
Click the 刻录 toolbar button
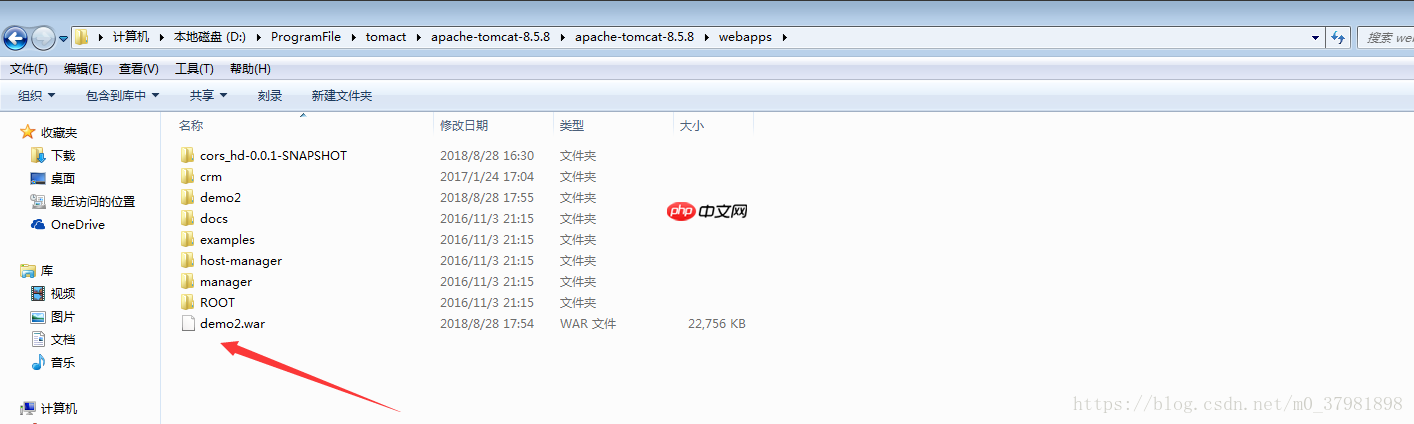click(x=270, y=96)
